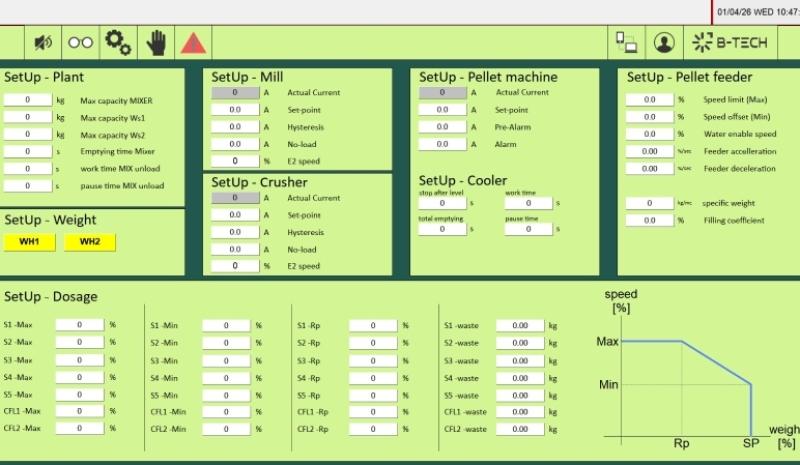
Task: Edit the CFL2 -Max dosage field
Action: click(x=80, y=428)
